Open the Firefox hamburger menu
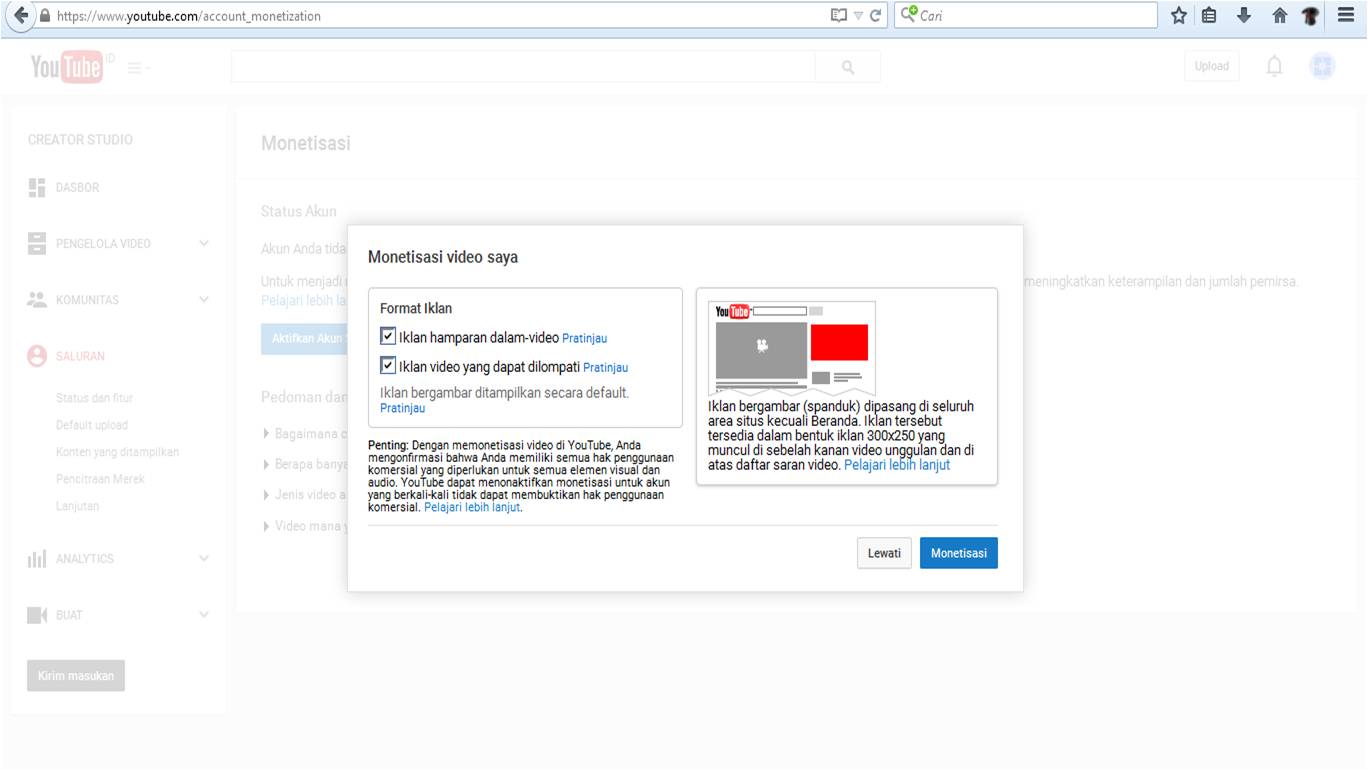This screenshot has width=1368, height=770. 1346,16
